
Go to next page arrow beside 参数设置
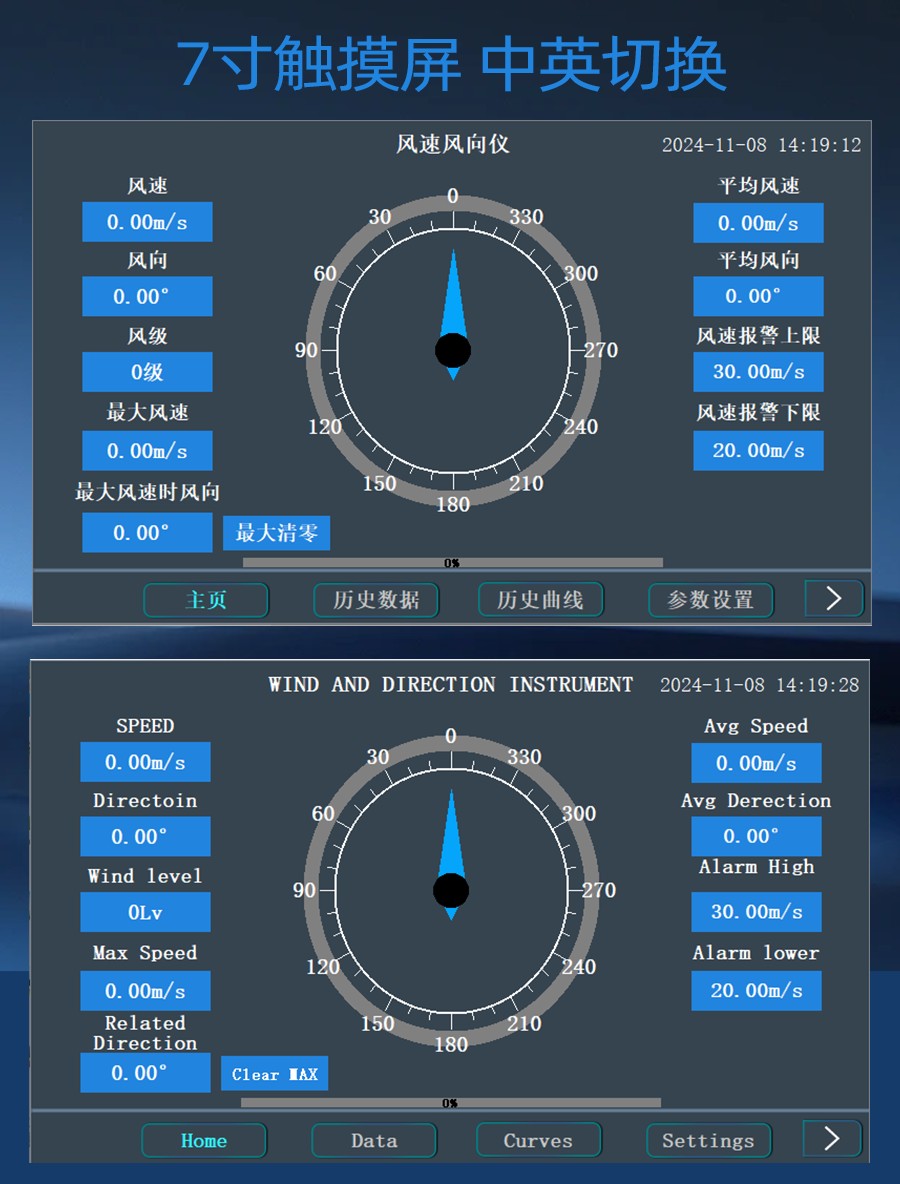pos(834,598)
